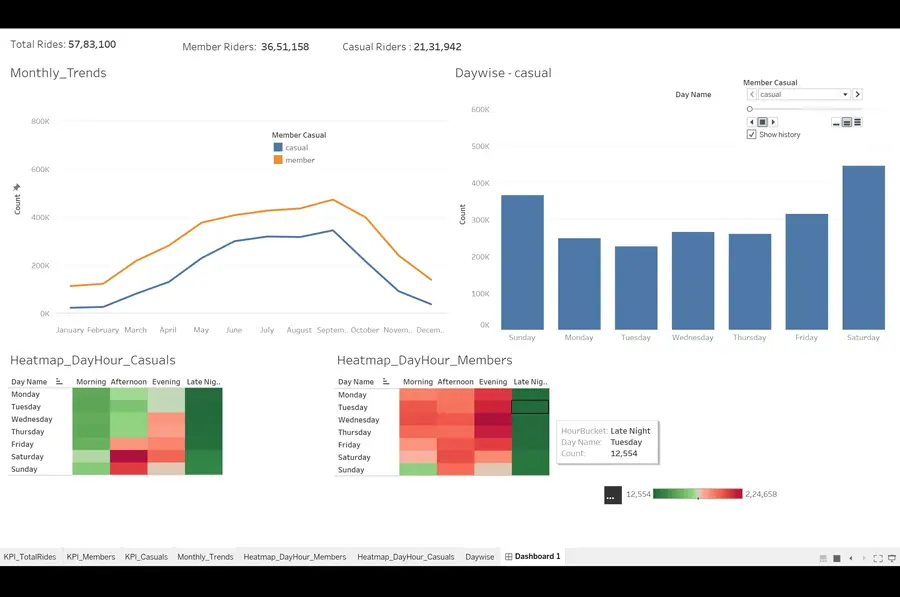Screen dimensions: 900x597
Task: Click the page slider handle
Action: coord(750,109)
